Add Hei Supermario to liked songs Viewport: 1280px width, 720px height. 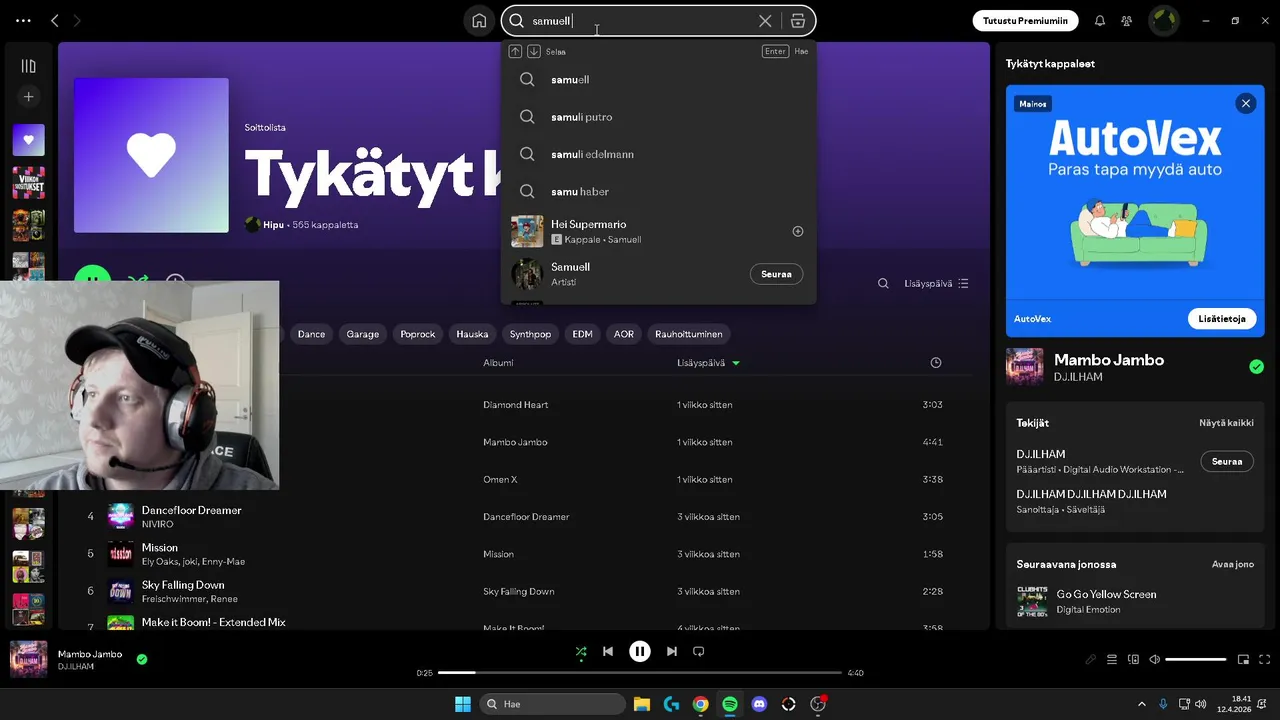tap(798, 231)
